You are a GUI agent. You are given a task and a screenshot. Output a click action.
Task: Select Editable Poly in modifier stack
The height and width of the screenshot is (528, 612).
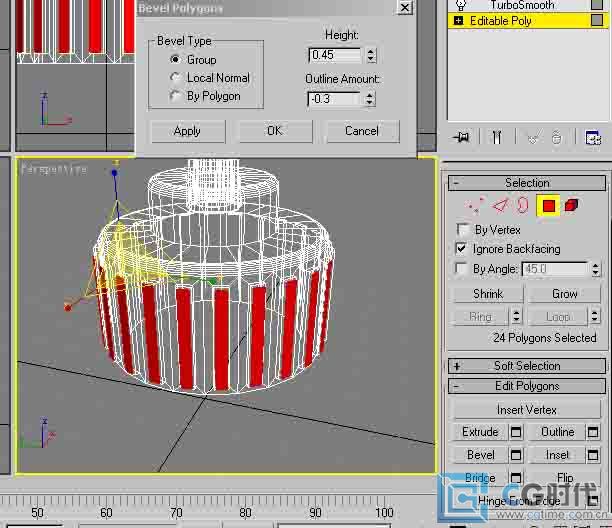pyautogui.click(x=500, y=21)
